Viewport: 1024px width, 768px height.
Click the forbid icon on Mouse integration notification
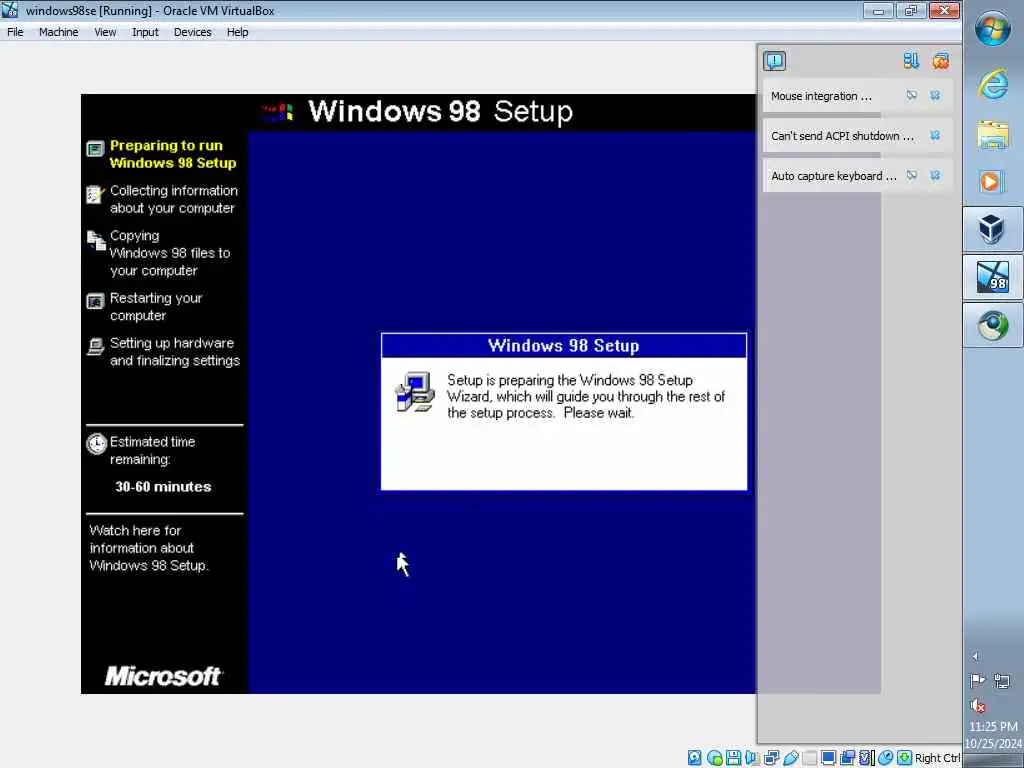tap(912, 95)
